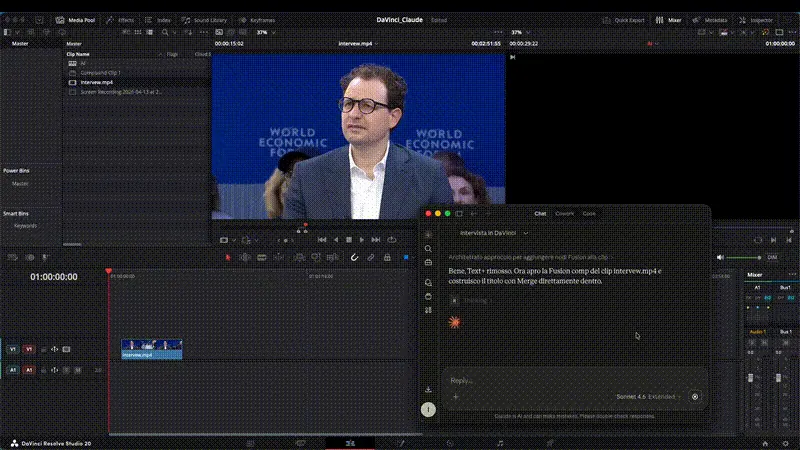Toggle loop playback in source viewer

(x=391, y=240)
